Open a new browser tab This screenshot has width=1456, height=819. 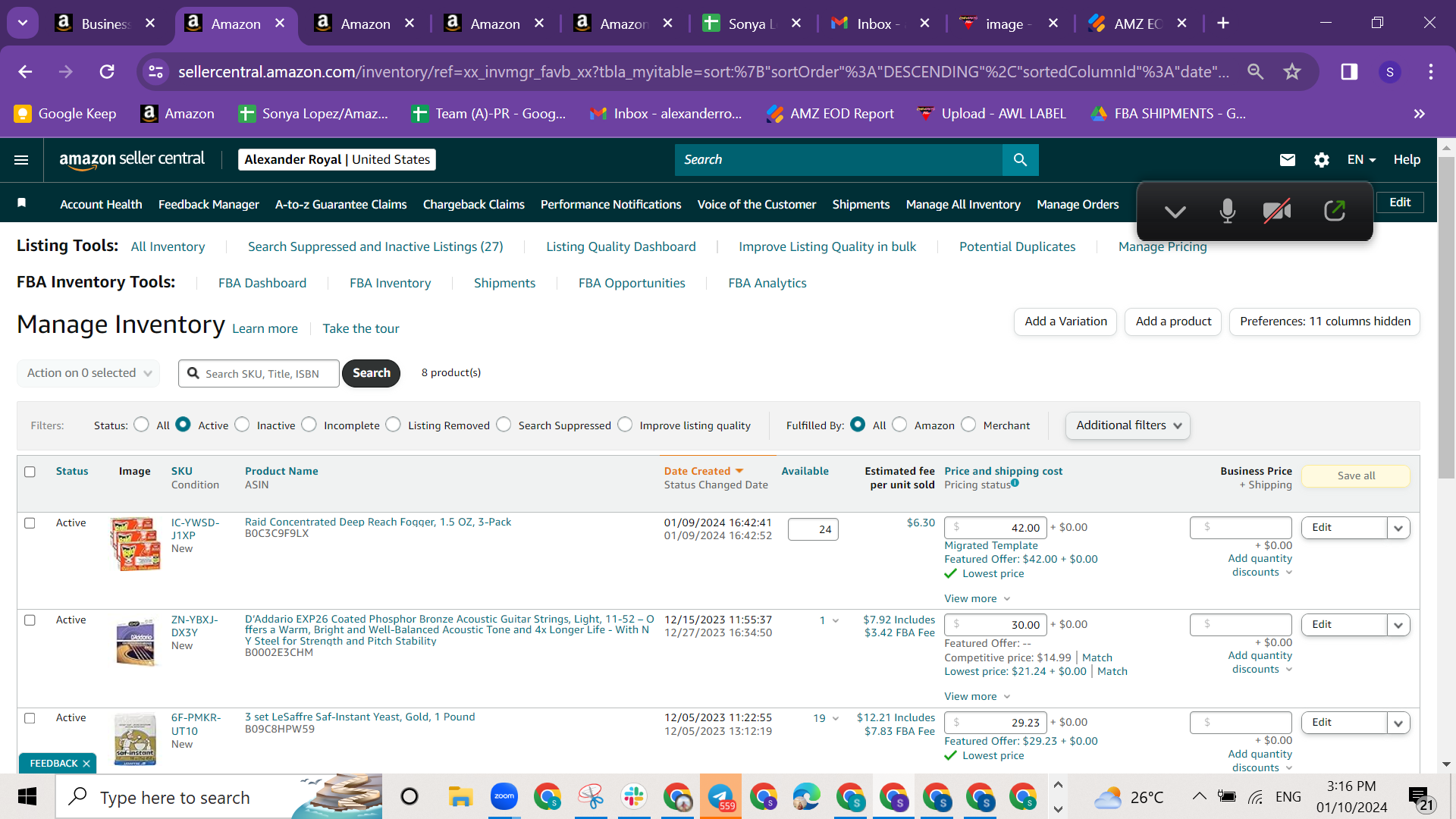click(x=1223, y=24)
